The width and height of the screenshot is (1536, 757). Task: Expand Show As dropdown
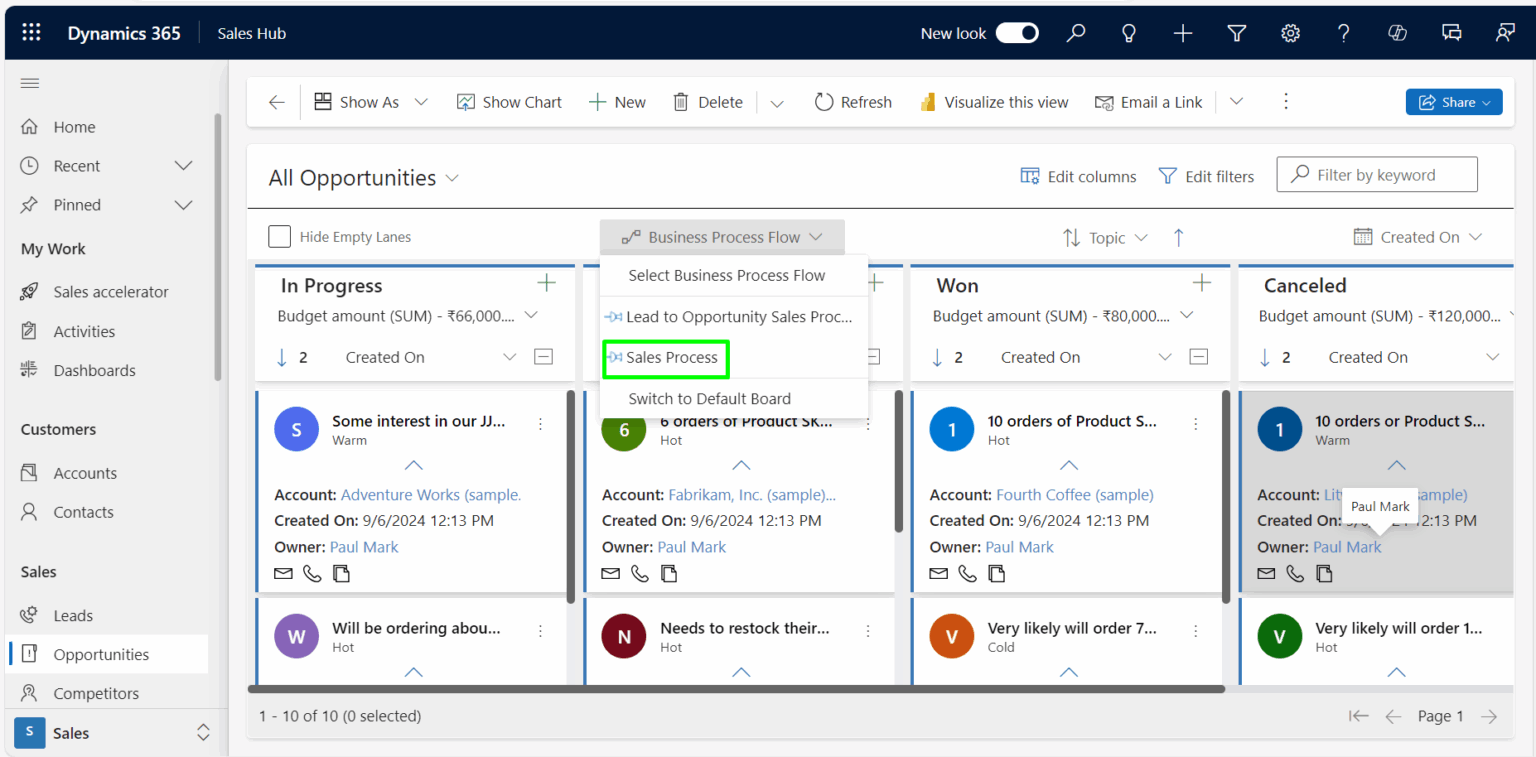click(421, 102)
